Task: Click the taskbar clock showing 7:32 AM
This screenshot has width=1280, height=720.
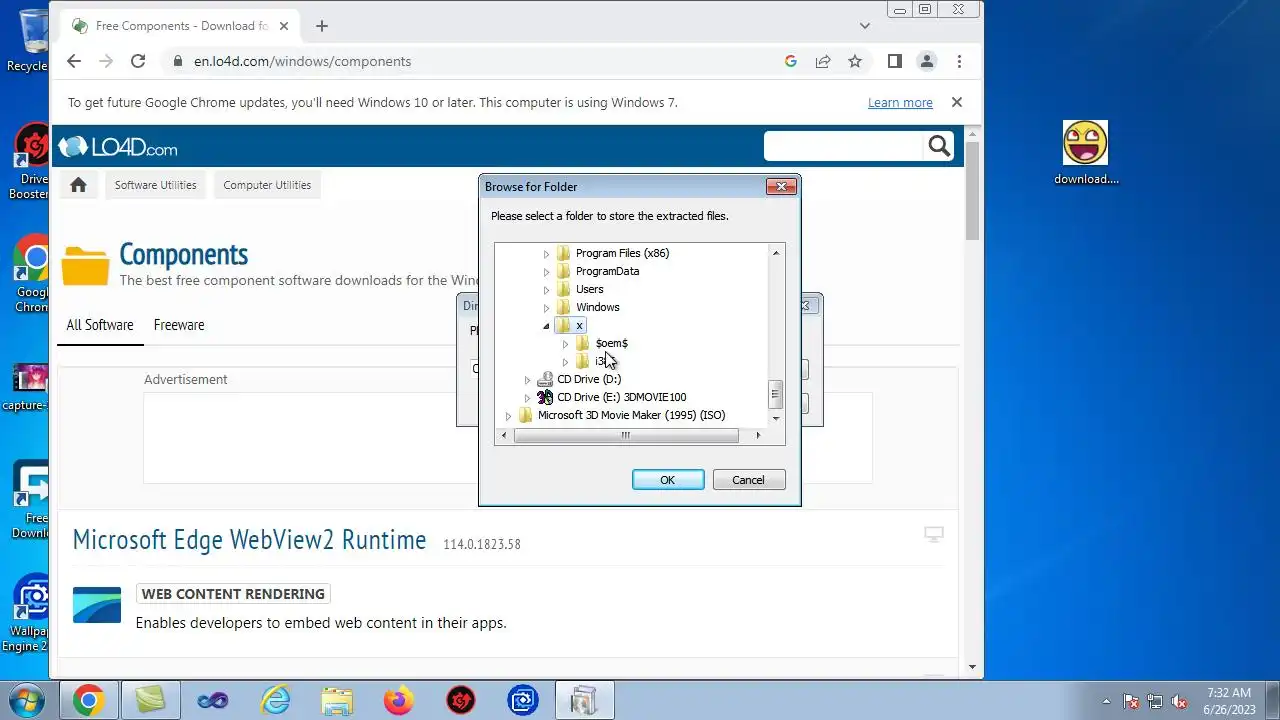Action: click(1229, 701)
